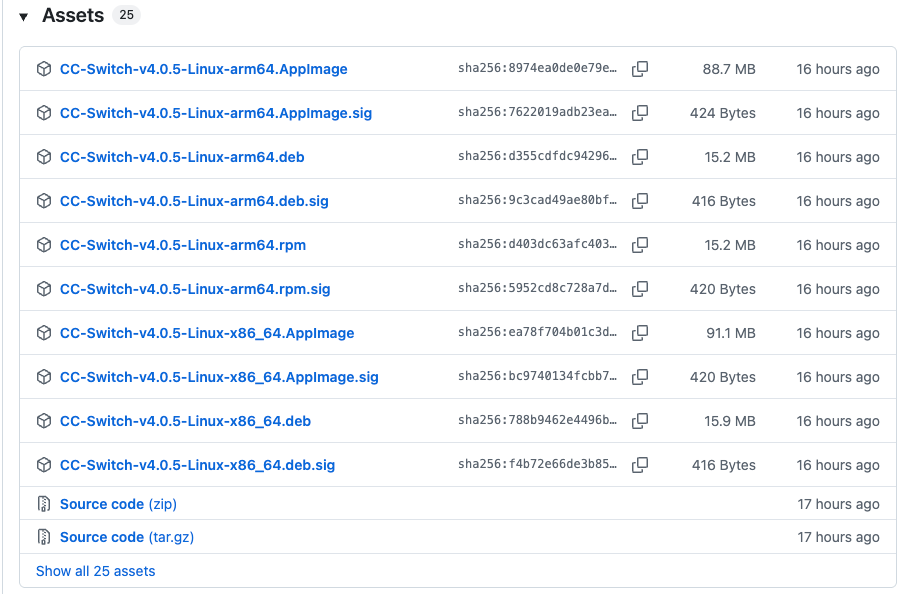904x594 pixels.
Task: Copy SHA256 for Linux-arm64.rpm.sig
Action: coord(640,289)
